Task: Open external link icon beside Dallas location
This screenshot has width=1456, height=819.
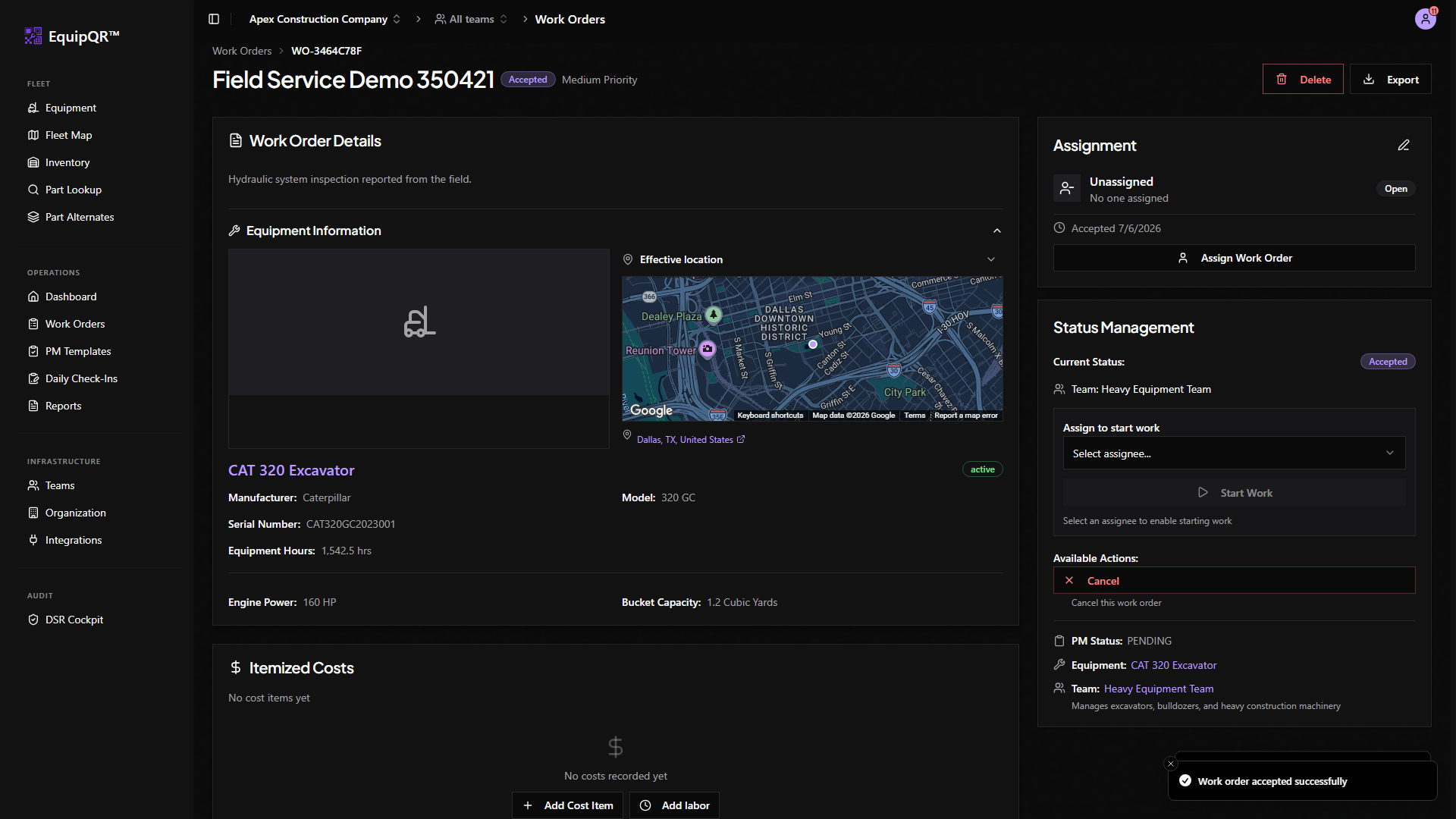Action: point(741,439)
